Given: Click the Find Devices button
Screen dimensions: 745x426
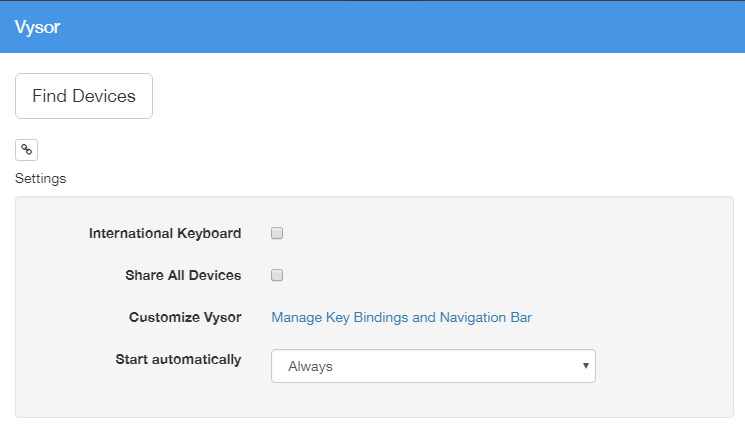Looking at the screenshot, I should [84, 96].
